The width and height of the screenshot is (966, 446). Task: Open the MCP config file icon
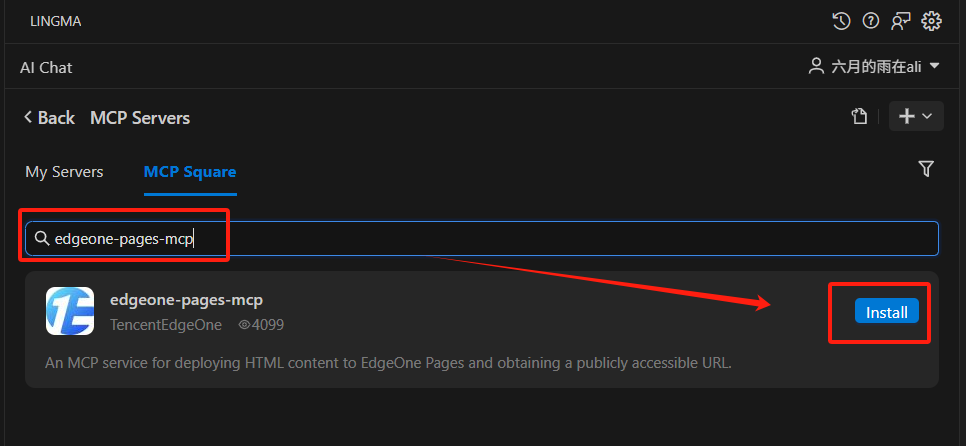[859, 116]
